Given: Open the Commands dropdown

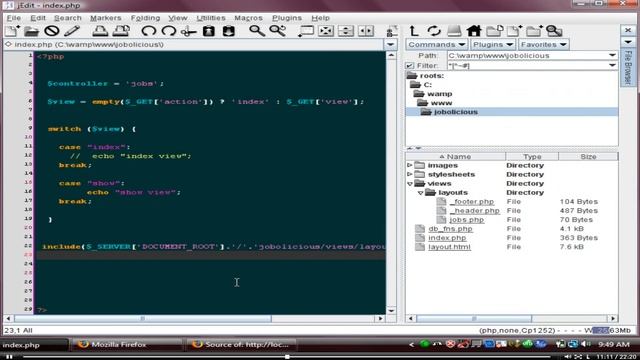Looking at the screenshot, I should 437,44.
